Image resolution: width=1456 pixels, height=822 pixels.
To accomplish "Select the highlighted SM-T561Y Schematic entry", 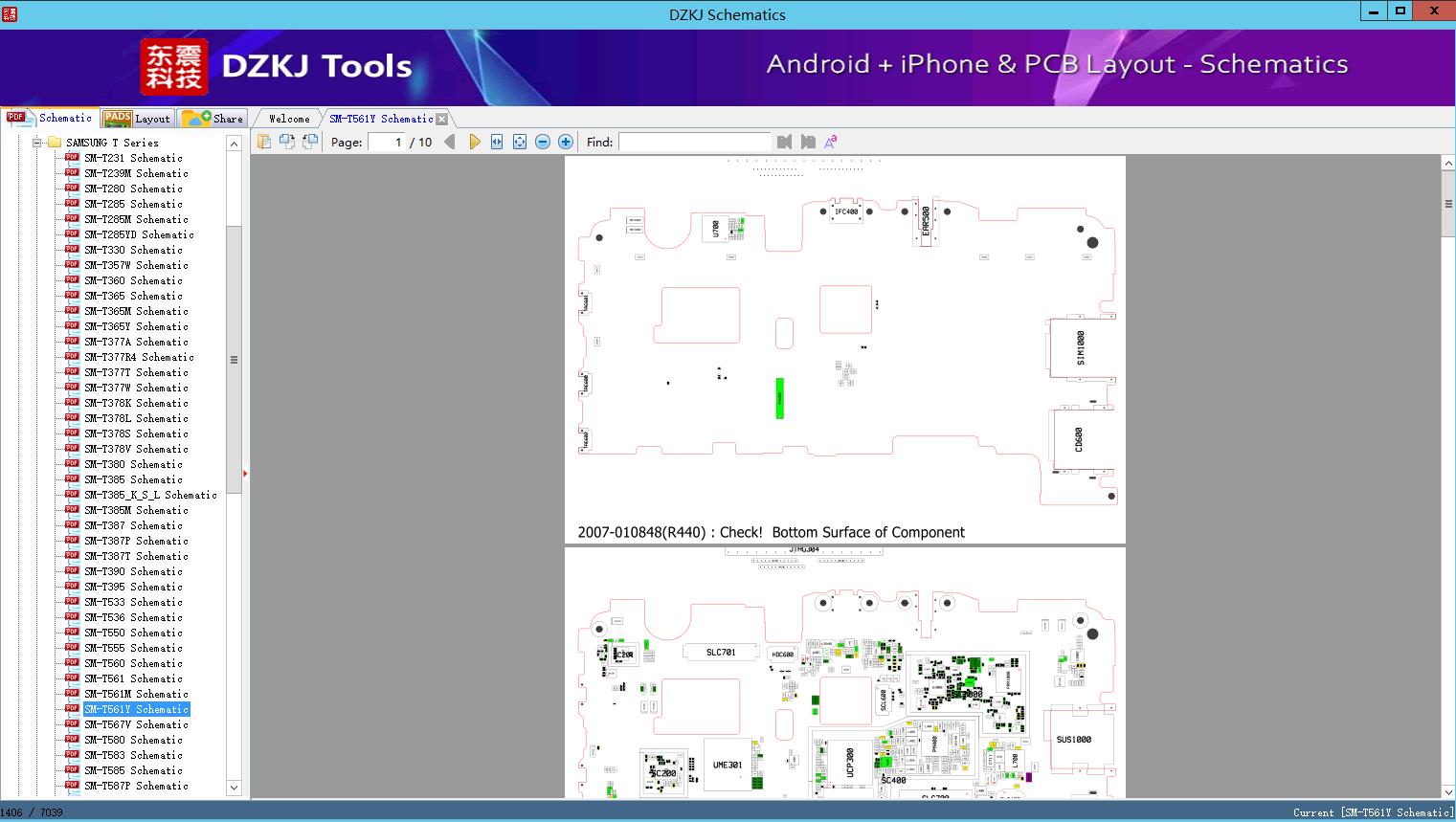I will pos(136,709).
